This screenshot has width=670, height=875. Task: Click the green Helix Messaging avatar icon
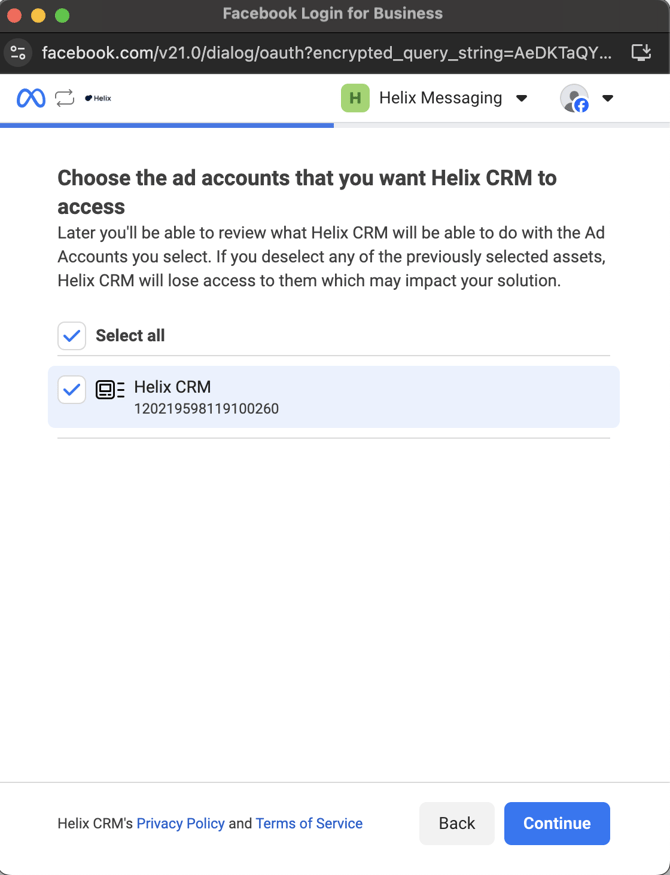tap(355, 98)
